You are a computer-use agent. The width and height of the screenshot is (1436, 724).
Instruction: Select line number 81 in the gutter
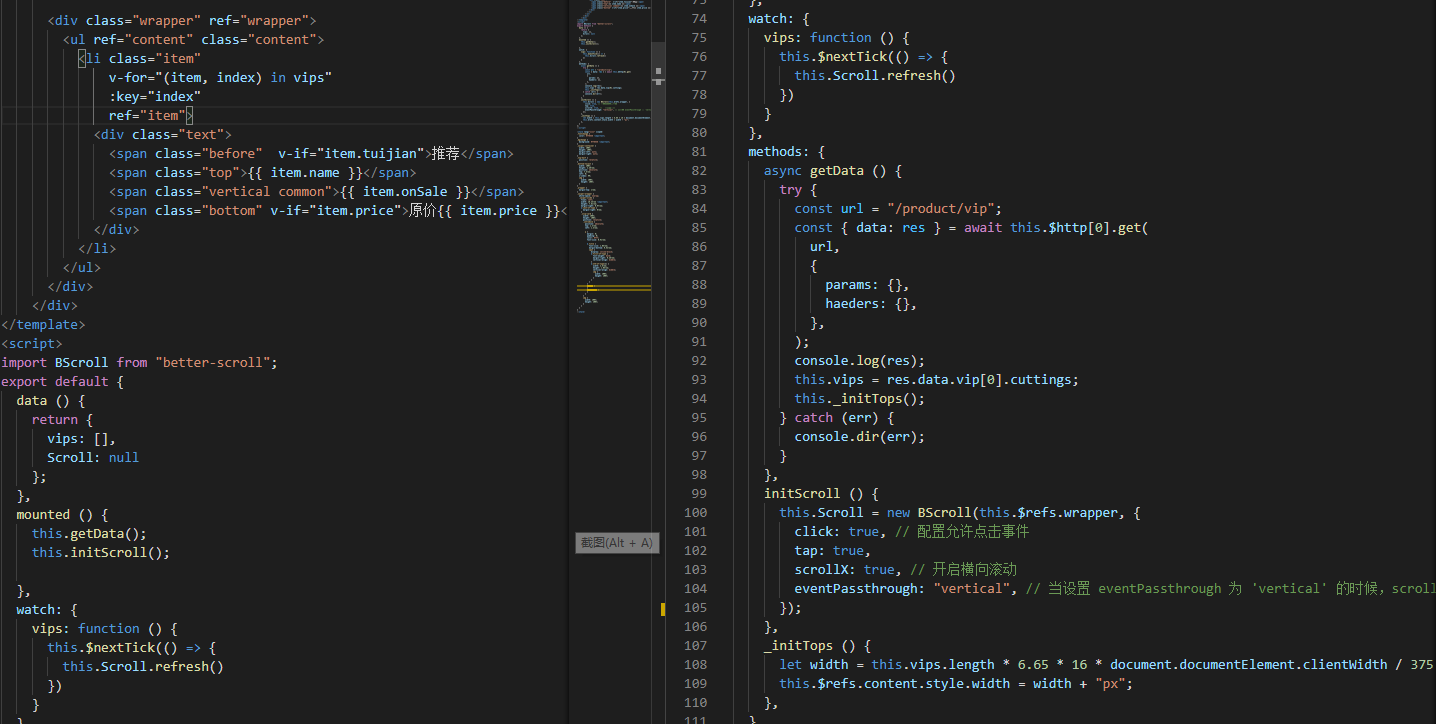698,152
